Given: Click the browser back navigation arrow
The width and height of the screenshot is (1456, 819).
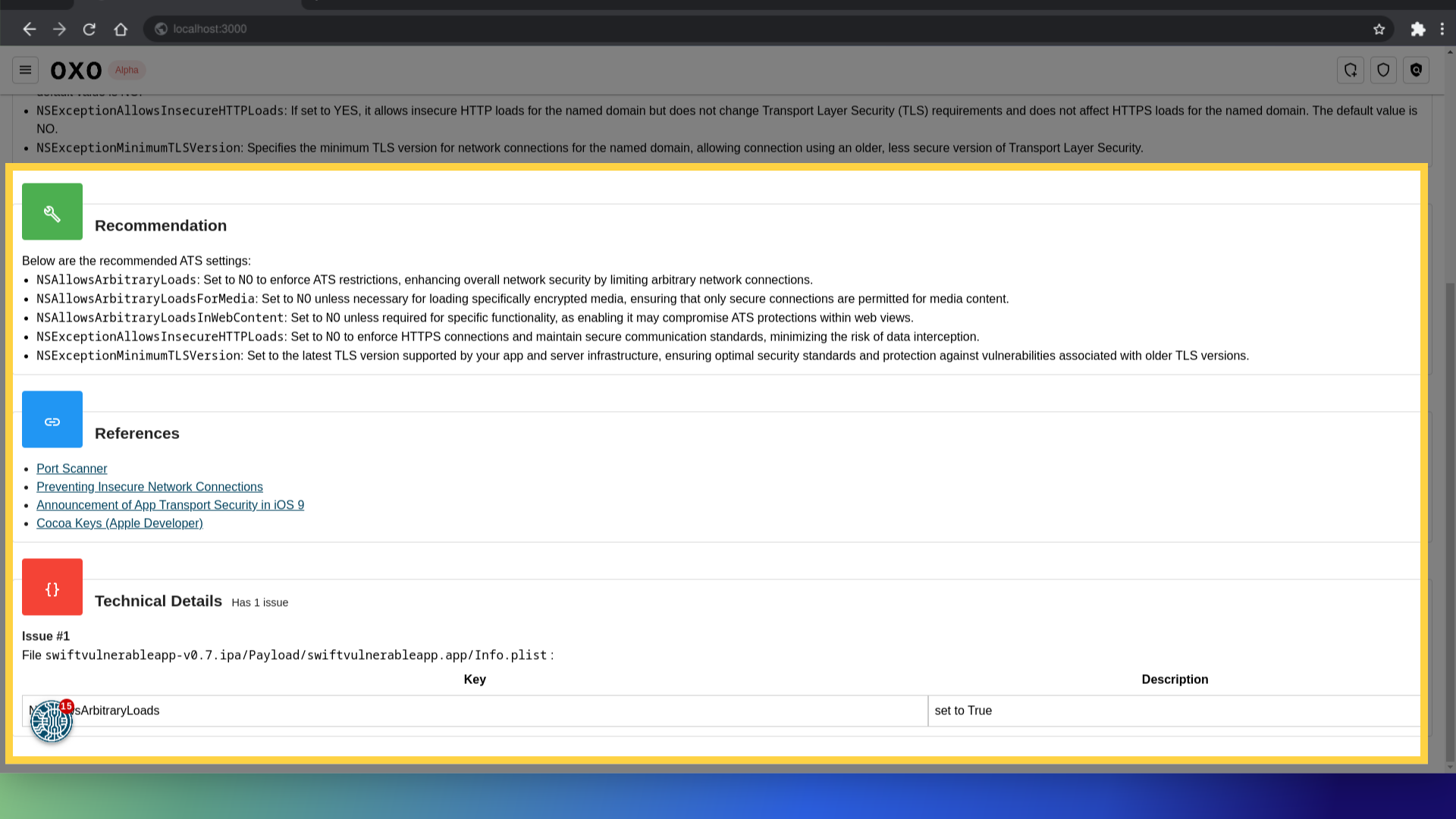Looking at the screenshot, I should [x=29, y=28].
